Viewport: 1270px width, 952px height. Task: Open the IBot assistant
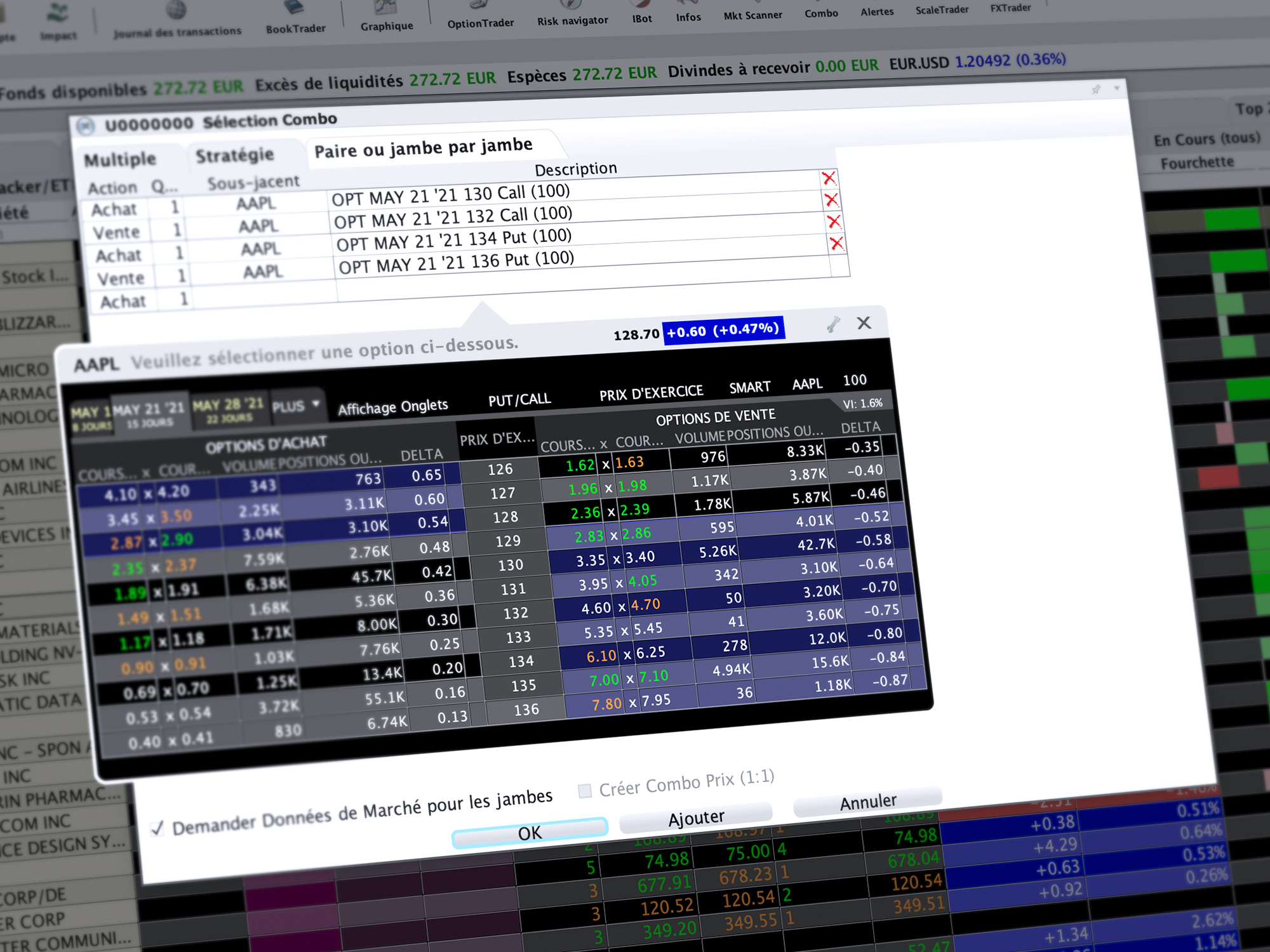pyautogui.click(x=641, y=13)
